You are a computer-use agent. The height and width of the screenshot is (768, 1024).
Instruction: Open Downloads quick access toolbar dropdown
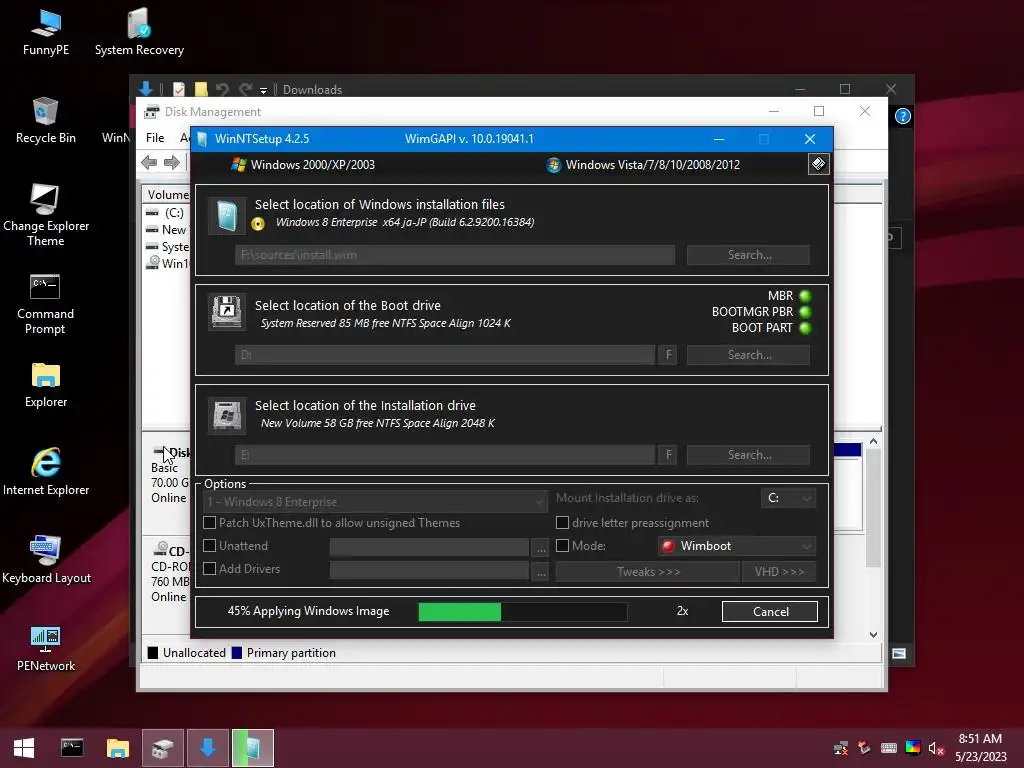[263, 90]
